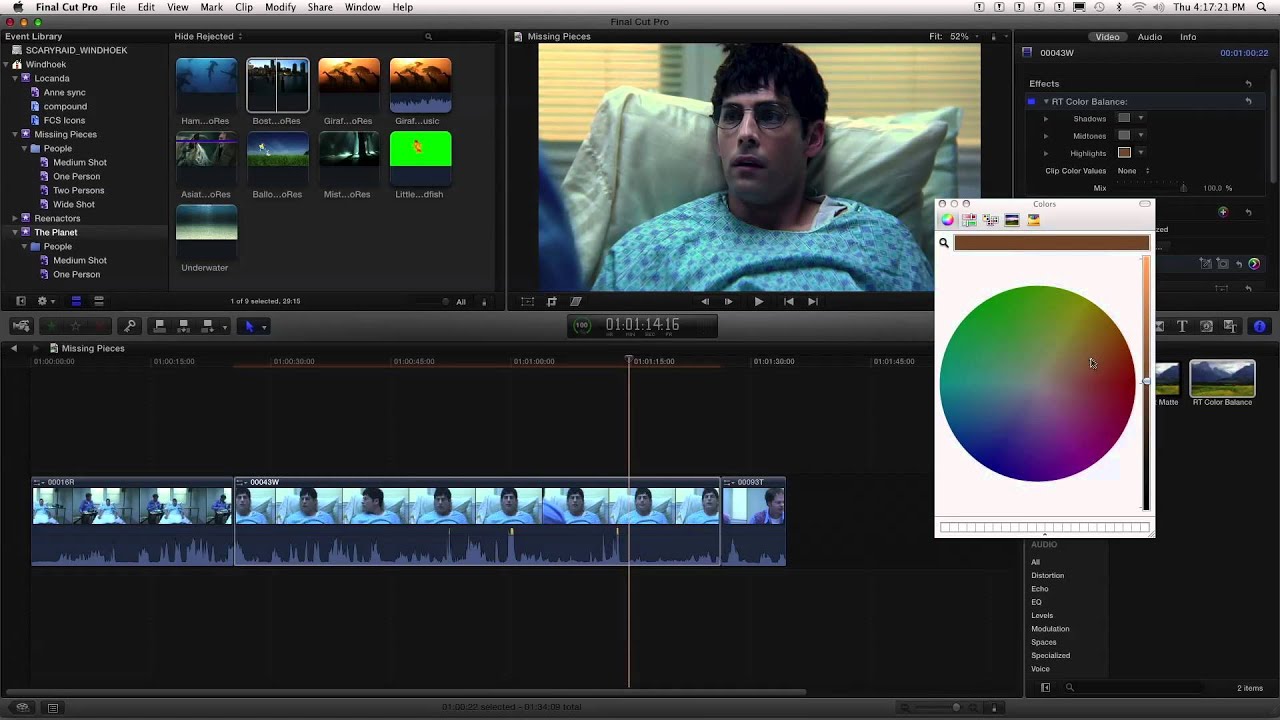Viewport: 1280px width, 720px height.
Task: Select the Echo audio effects category
Action: click(x=1039, y=589)
